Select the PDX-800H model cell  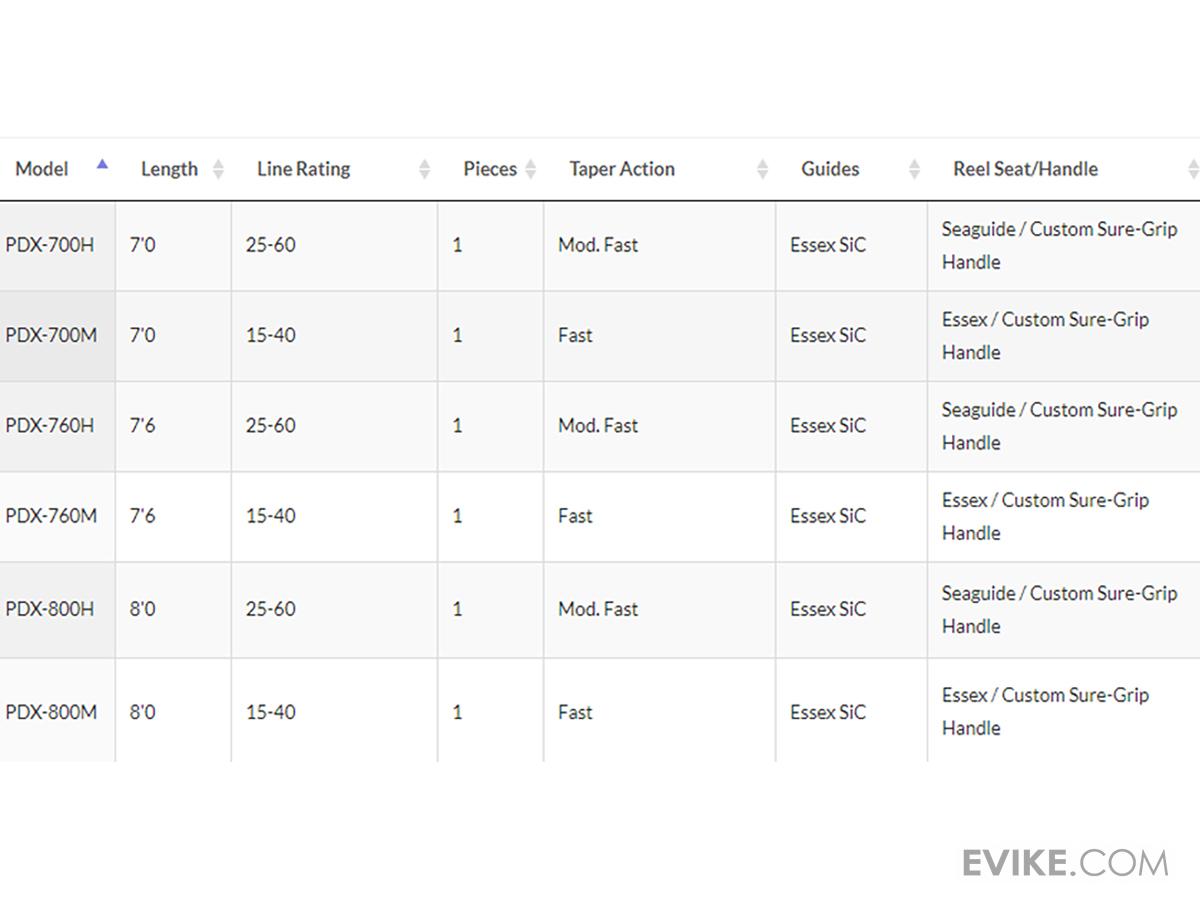click(50, 609)
